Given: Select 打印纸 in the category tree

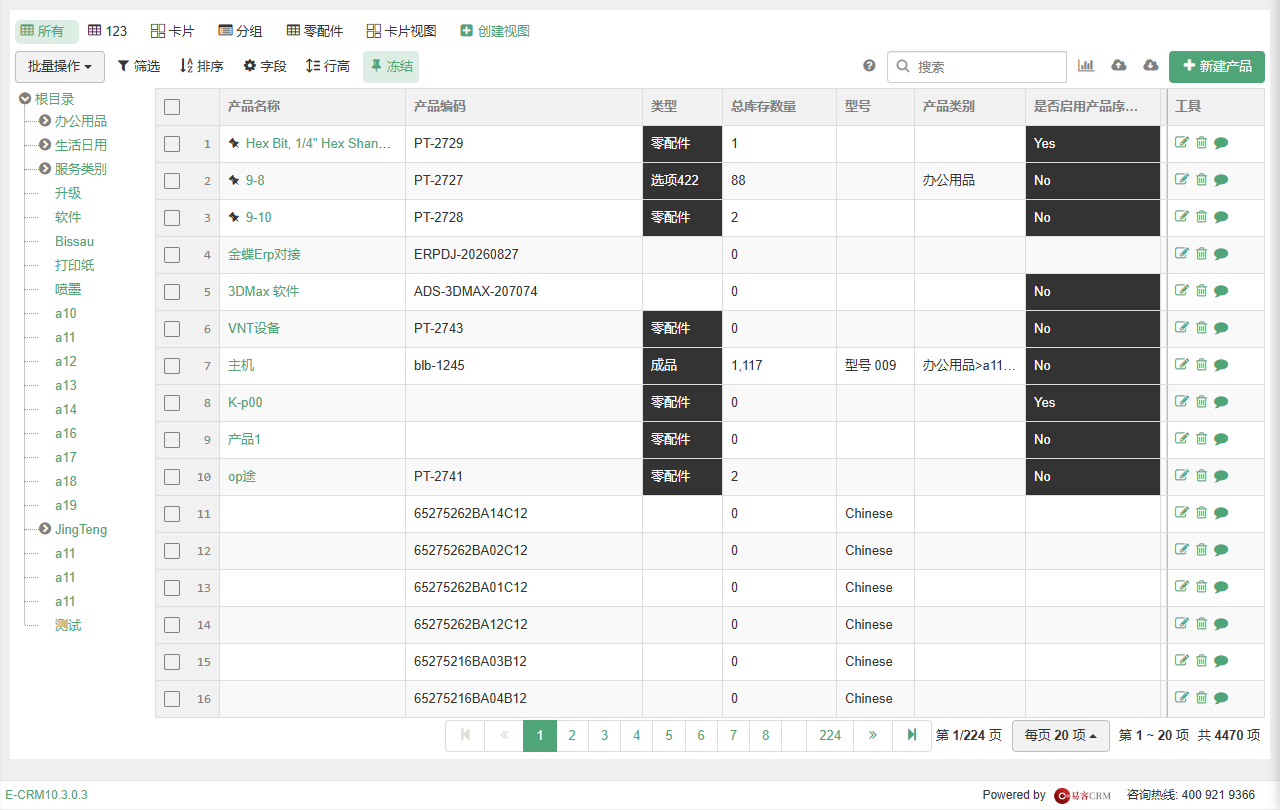Looking at the screenshot, I should coord(75,265).
